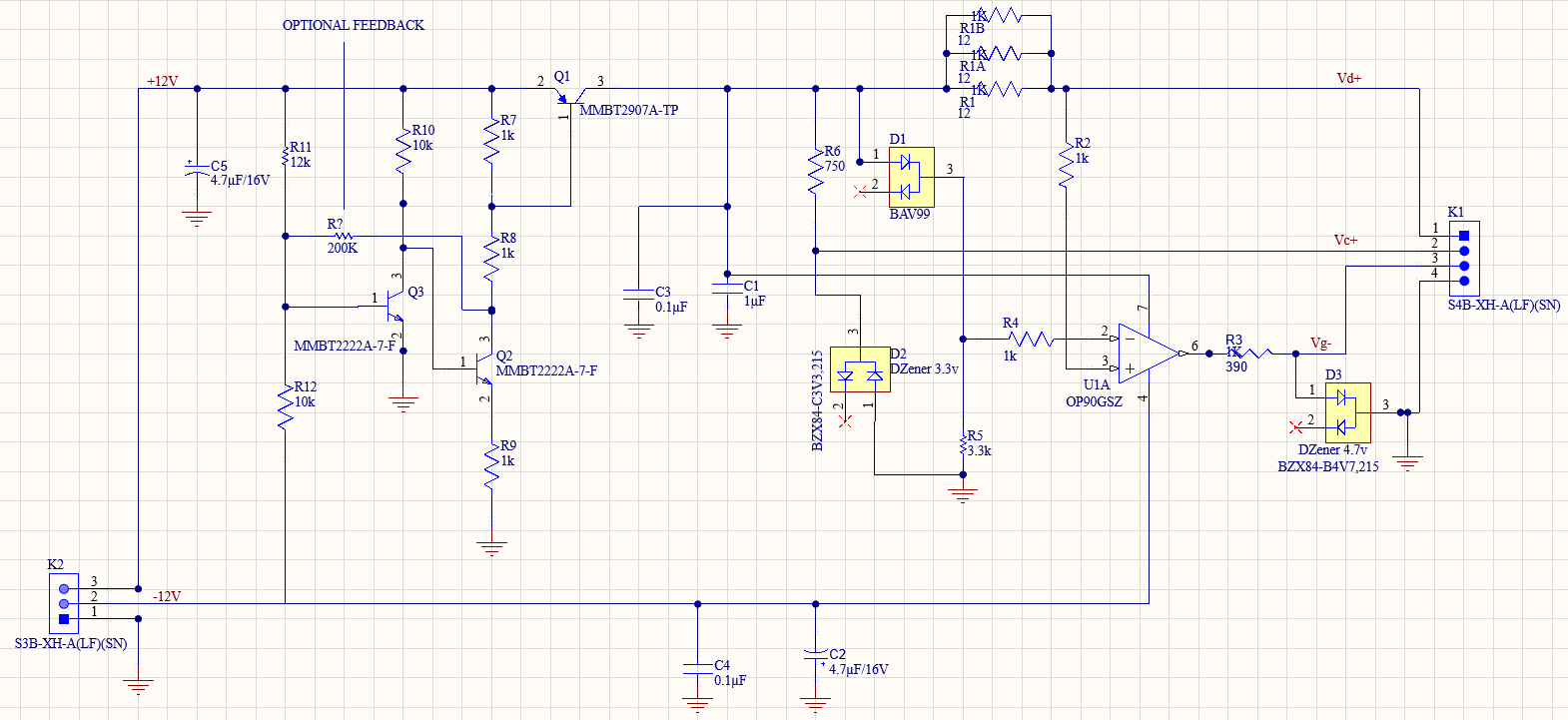Select the Q3 NPN transistor symbol
This screenshot has width=1568, height=720.
point(396,306)
